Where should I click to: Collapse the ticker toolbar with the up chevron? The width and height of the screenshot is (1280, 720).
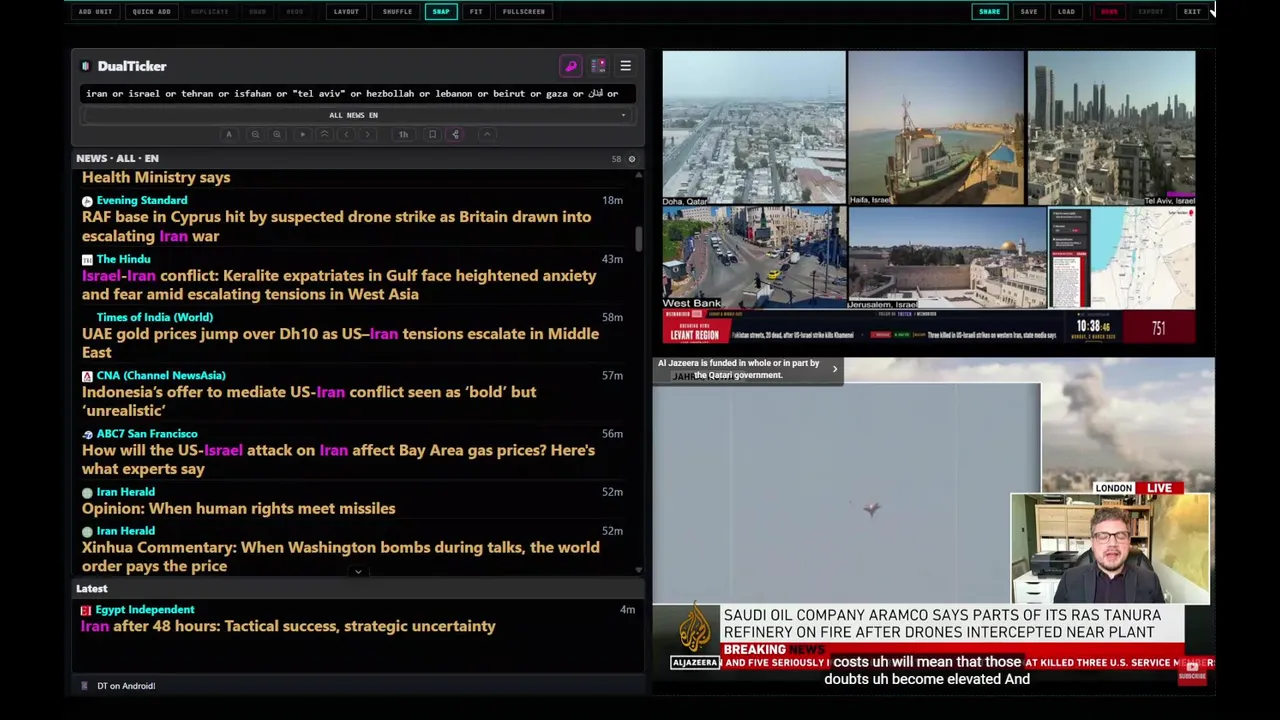[x=487, y=134]
